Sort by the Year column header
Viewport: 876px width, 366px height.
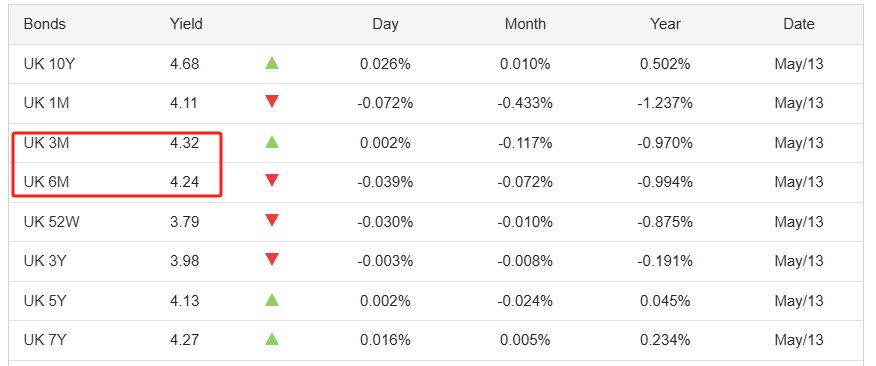tap(665, 24)
